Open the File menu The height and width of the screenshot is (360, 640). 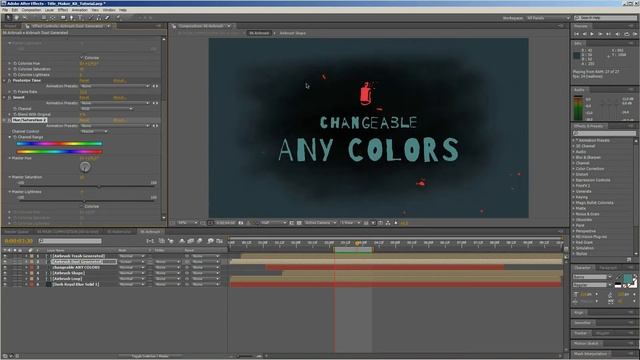coord(5,10)
